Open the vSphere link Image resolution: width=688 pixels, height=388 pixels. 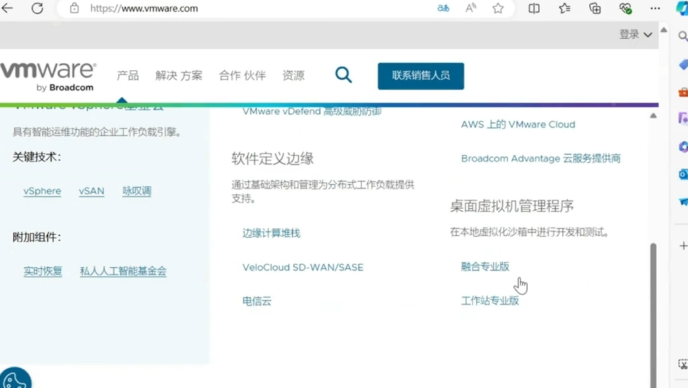[x=42, y=191]
